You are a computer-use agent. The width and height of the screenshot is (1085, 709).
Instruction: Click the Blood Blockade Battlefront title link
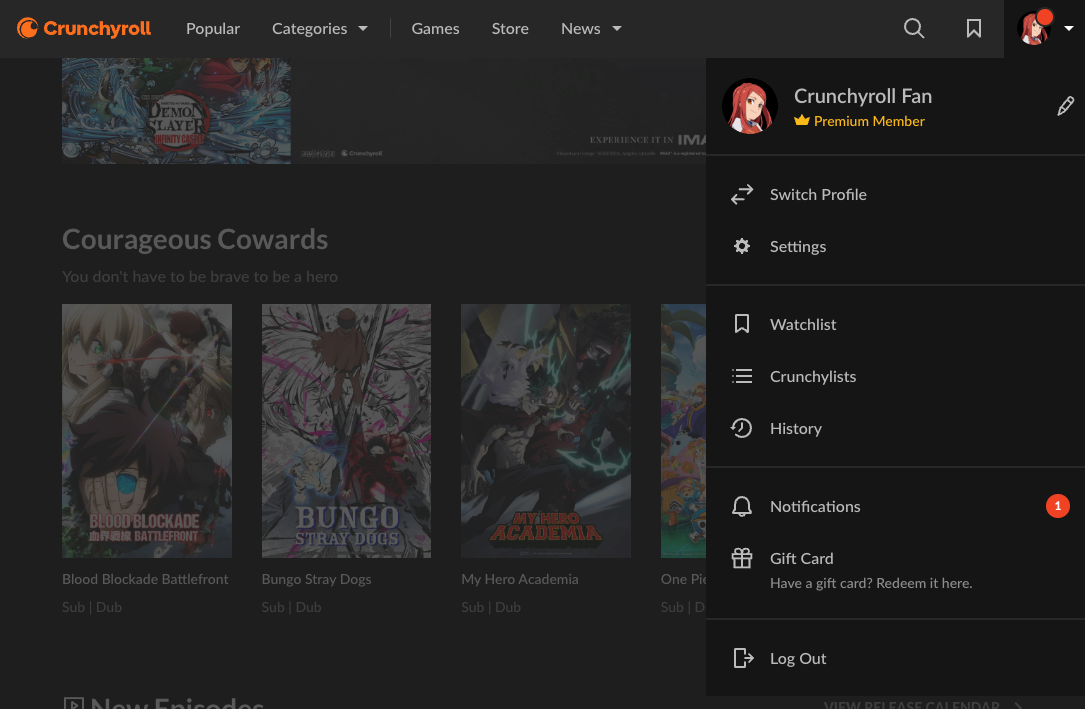145,579
